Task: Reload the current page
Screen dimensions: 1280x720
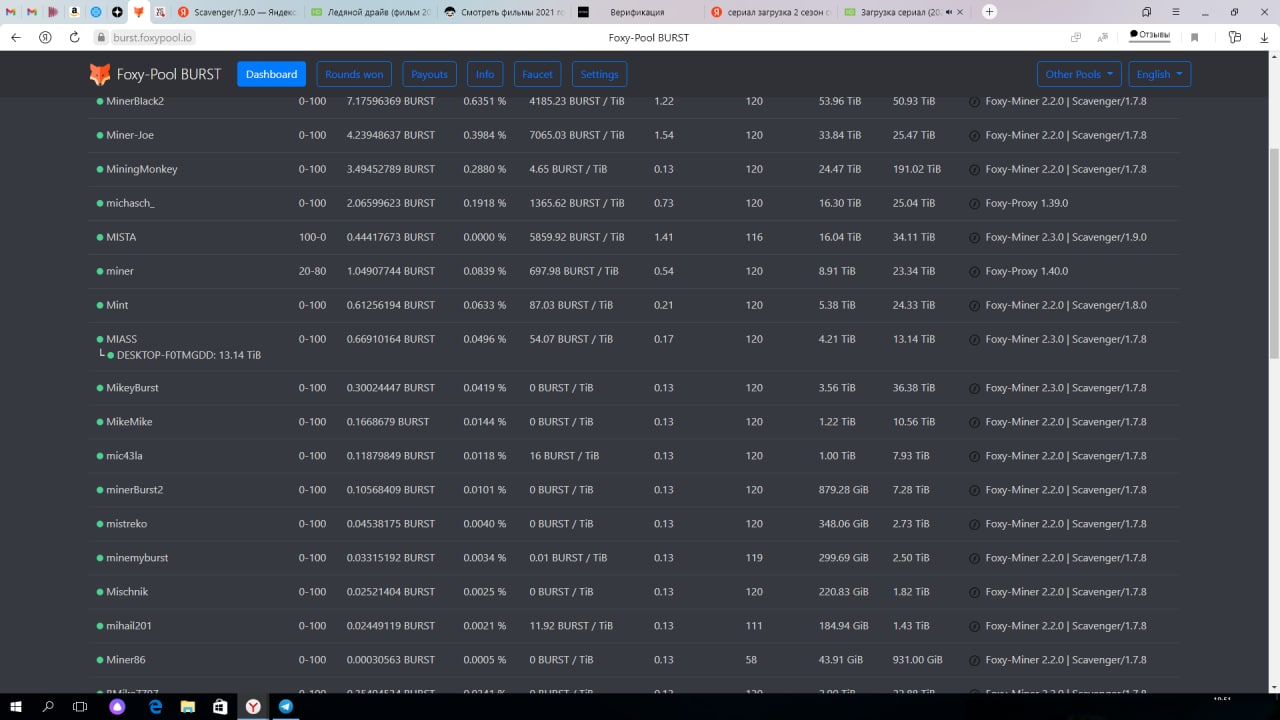Action: coord(74,37)
